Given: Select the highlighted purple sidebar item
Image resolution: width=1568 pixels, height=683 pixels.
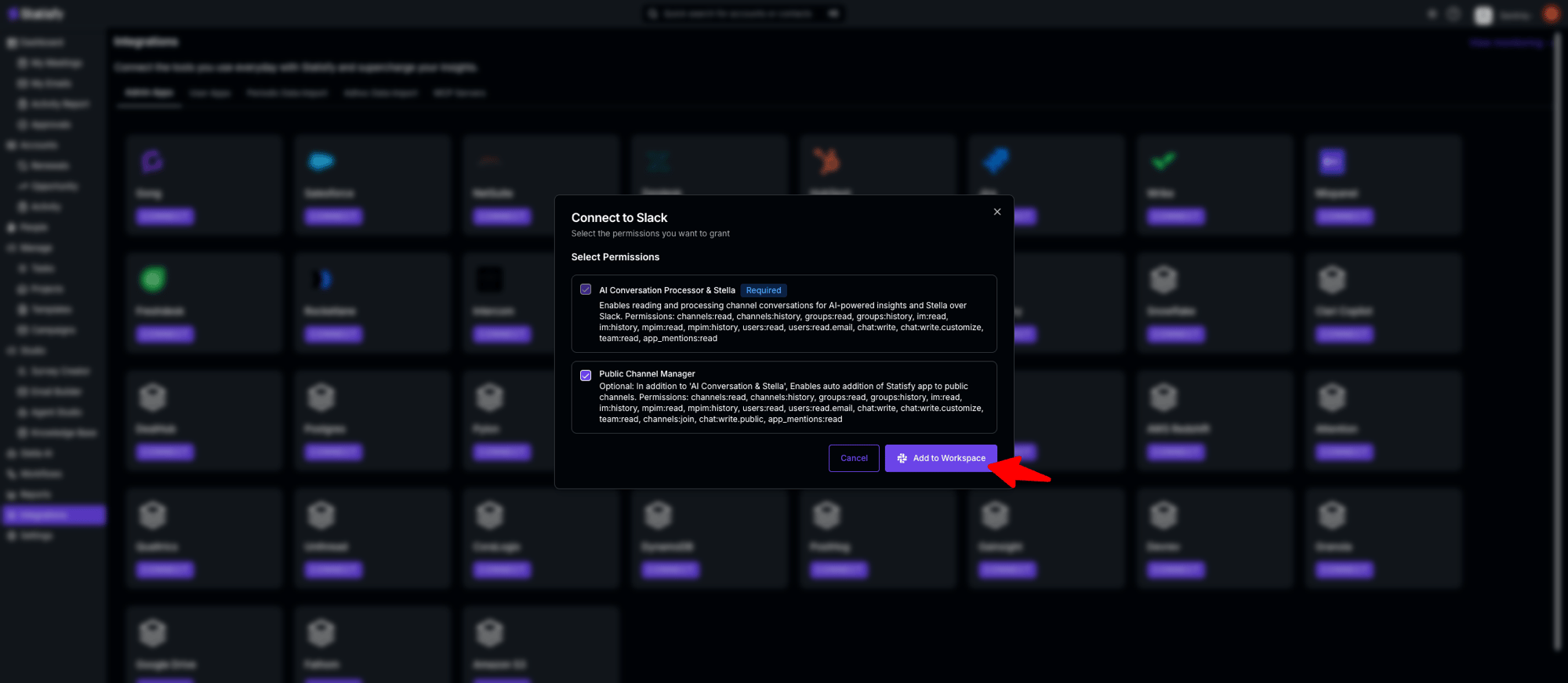Looking at the screenshot, I should click(54, 515).
